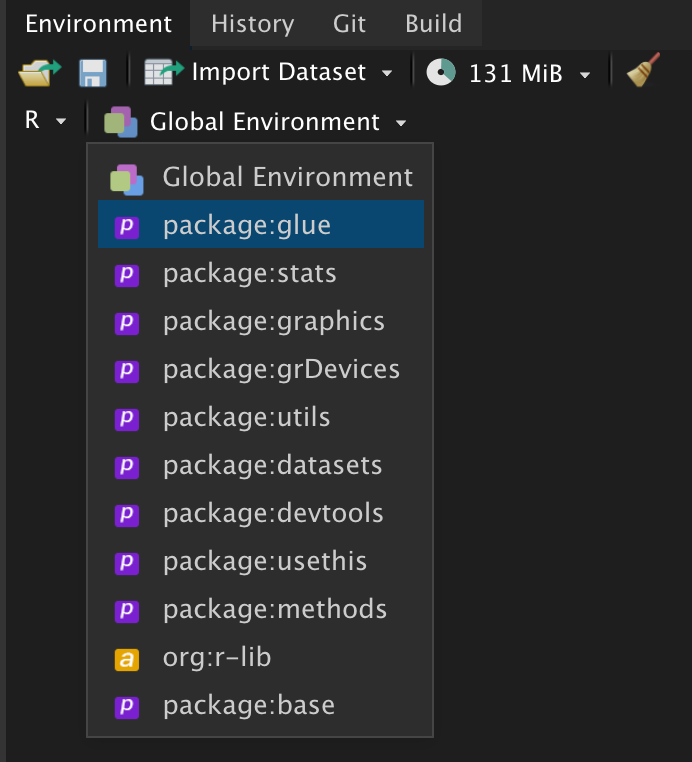The width and height of the screenshot is (692, 762).
Task: Click the purple icon beside package:utils
Action: click(127, 419)
